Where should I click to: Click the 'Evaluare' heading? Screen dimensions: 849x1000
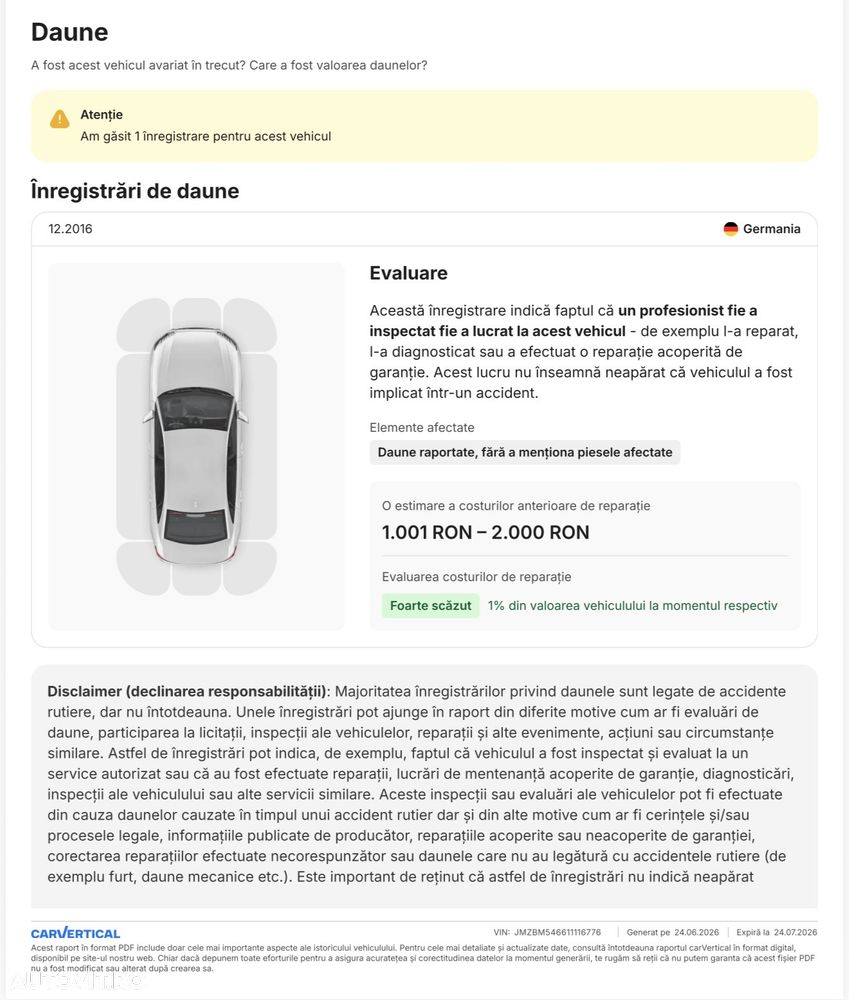click(x=408, y=273)
